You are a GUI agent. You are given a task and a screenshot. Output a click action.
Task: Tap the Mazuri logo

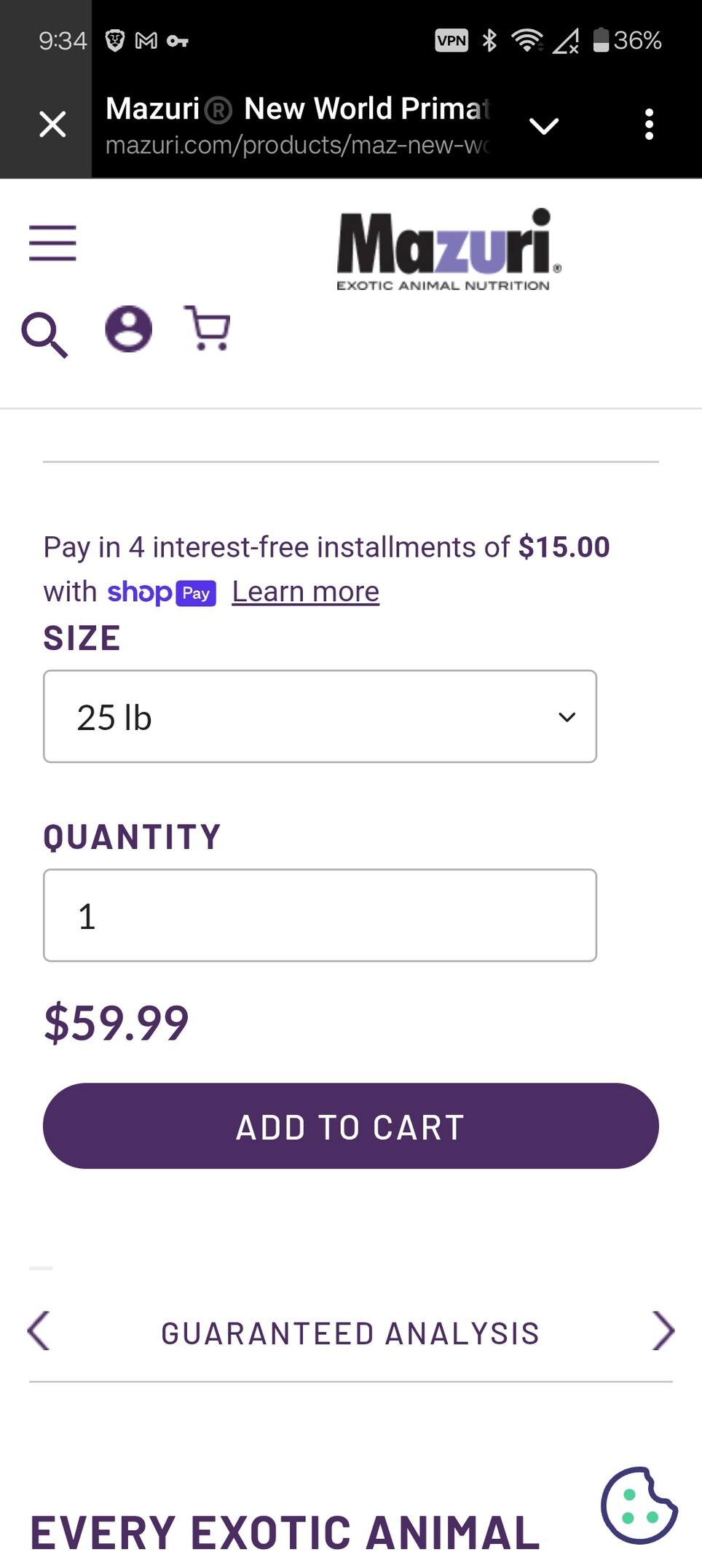point(448,250)
